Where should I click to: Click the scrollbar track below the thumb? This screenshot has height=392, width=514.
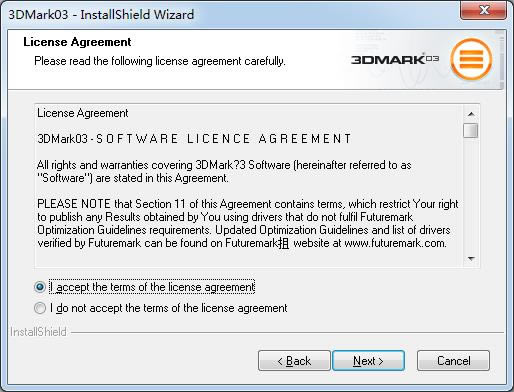[471, 195]
